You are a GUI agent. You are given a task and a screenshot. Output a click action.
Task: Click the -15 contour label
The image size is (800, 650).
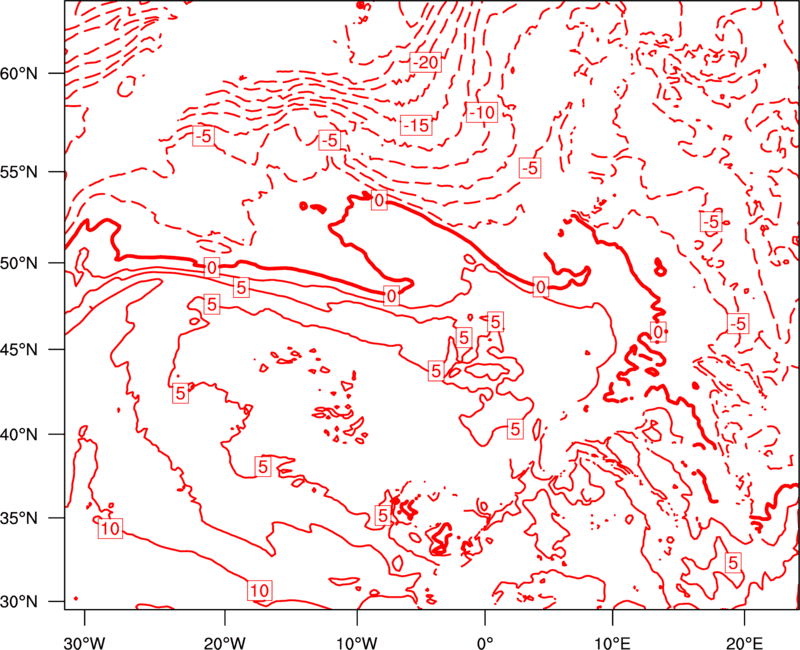click(x=416, y=125)
